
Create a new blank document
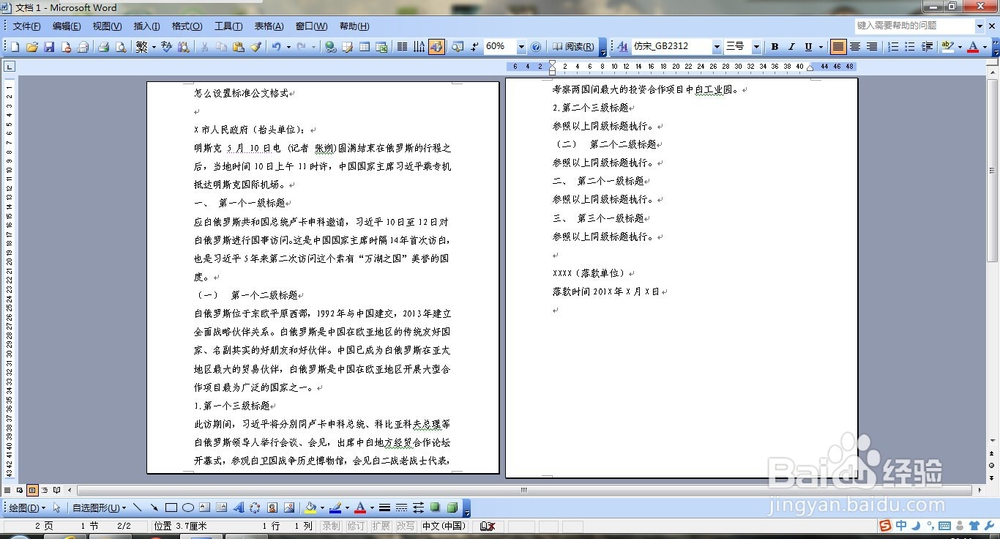[x=15, y=47]
